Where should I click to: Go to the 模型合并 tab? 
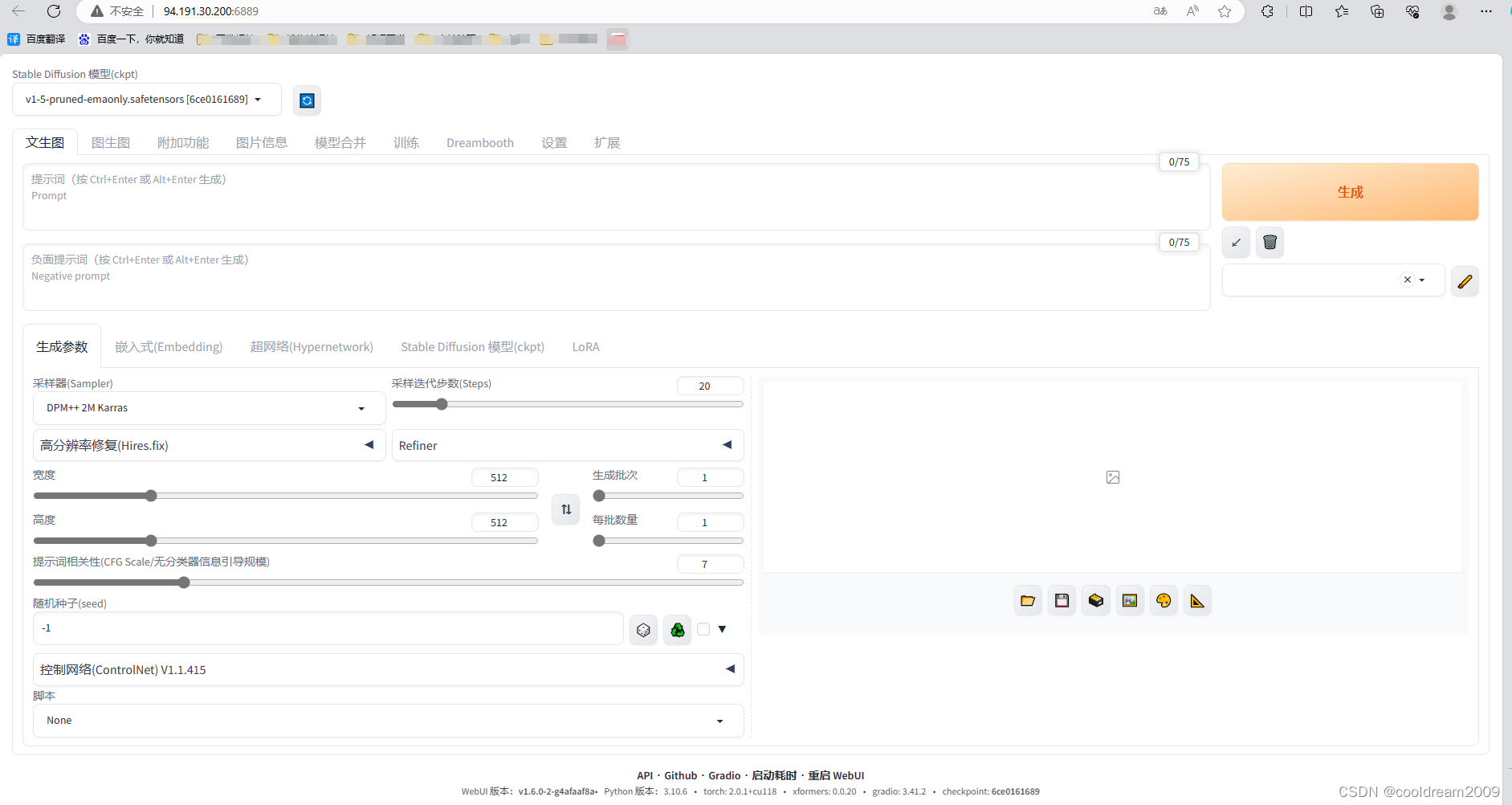point(340,143)
